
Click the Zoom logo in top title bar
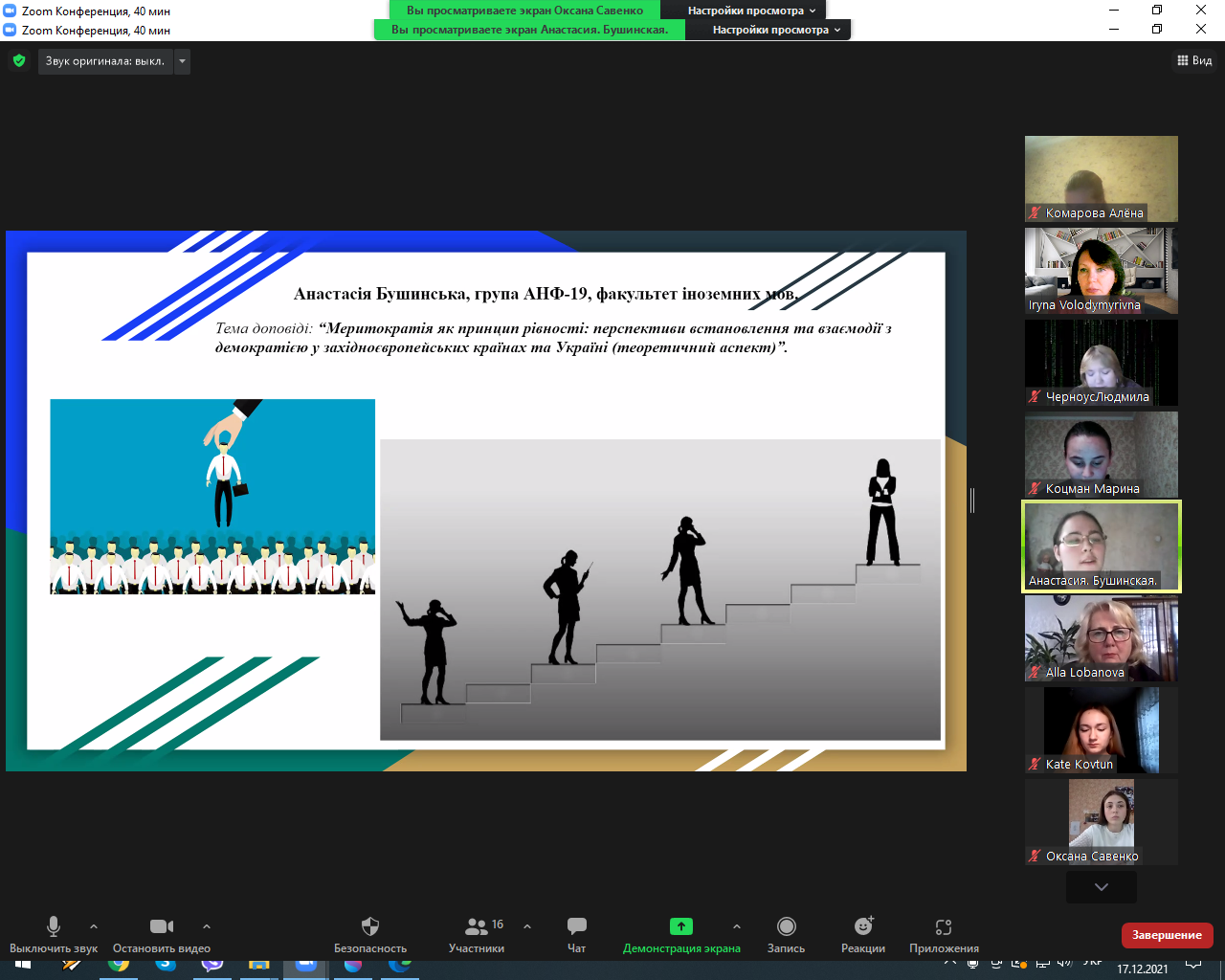click(11, 11)
